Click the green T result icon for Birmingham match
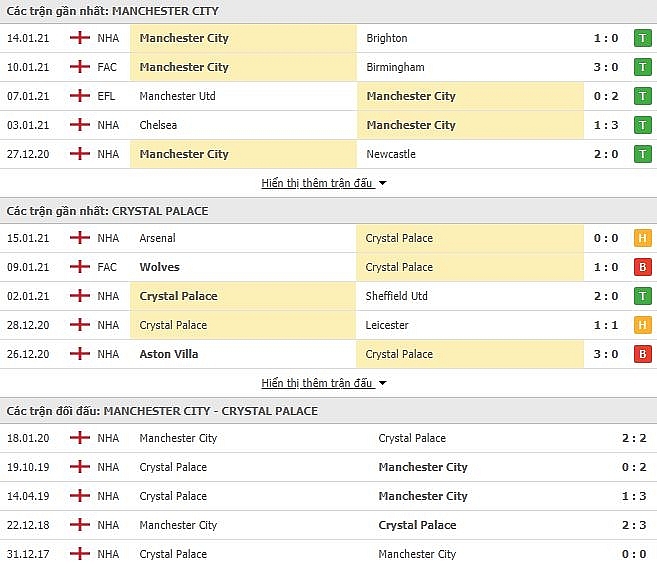657x564 pixels. tap(642, 67)
